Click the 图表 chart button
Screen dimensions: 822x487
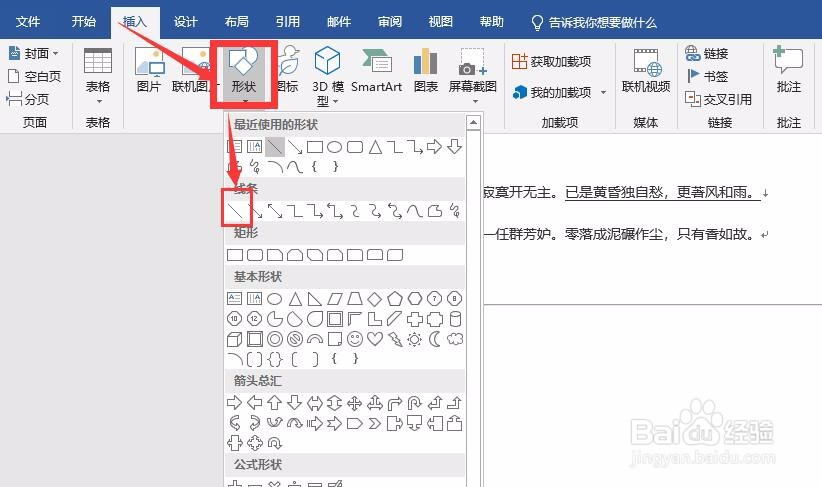[426, 70]
